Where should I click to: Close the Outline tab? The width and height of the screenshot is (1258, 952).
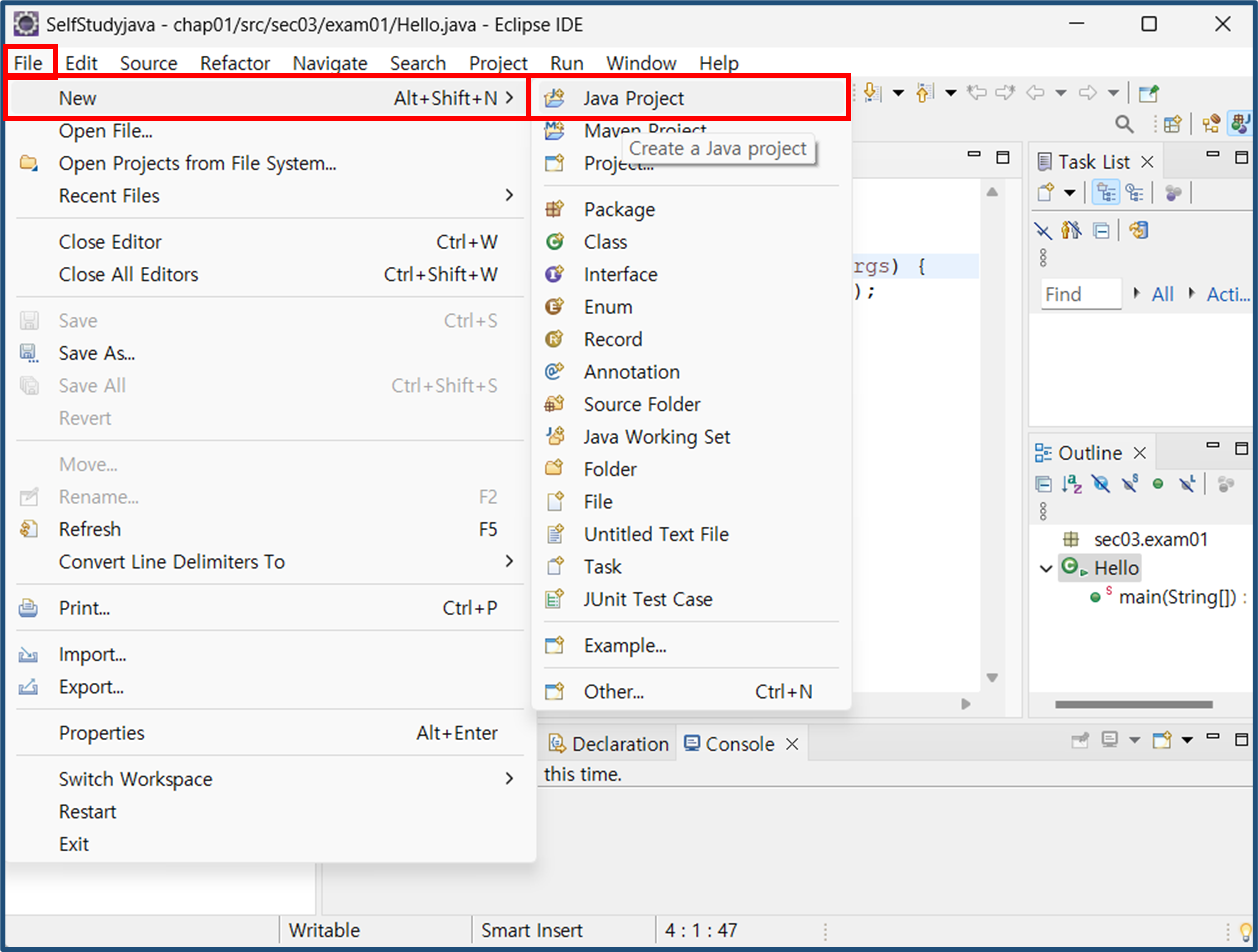[1139, 453]
